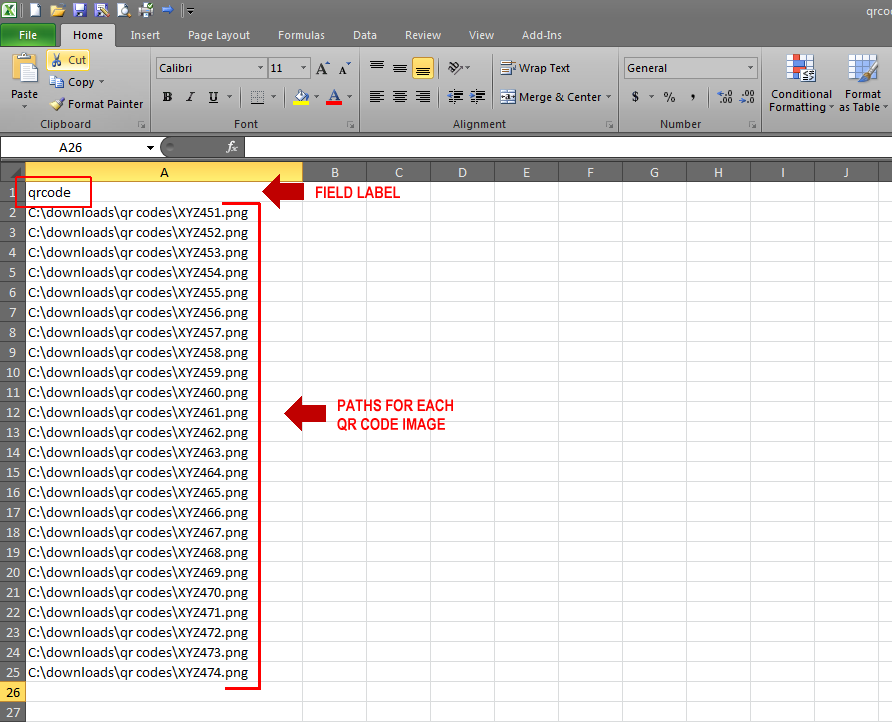Open Font dialog launcher
Screen dimensions: 892x722
[350, 125]
